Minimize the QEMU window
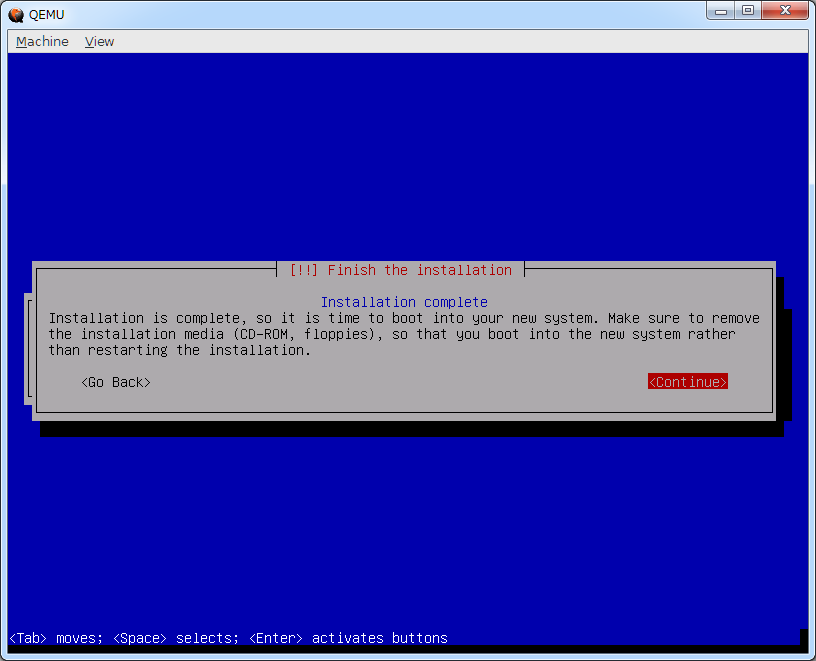This screenshot has height=661, width=816. tap(721, 10)
